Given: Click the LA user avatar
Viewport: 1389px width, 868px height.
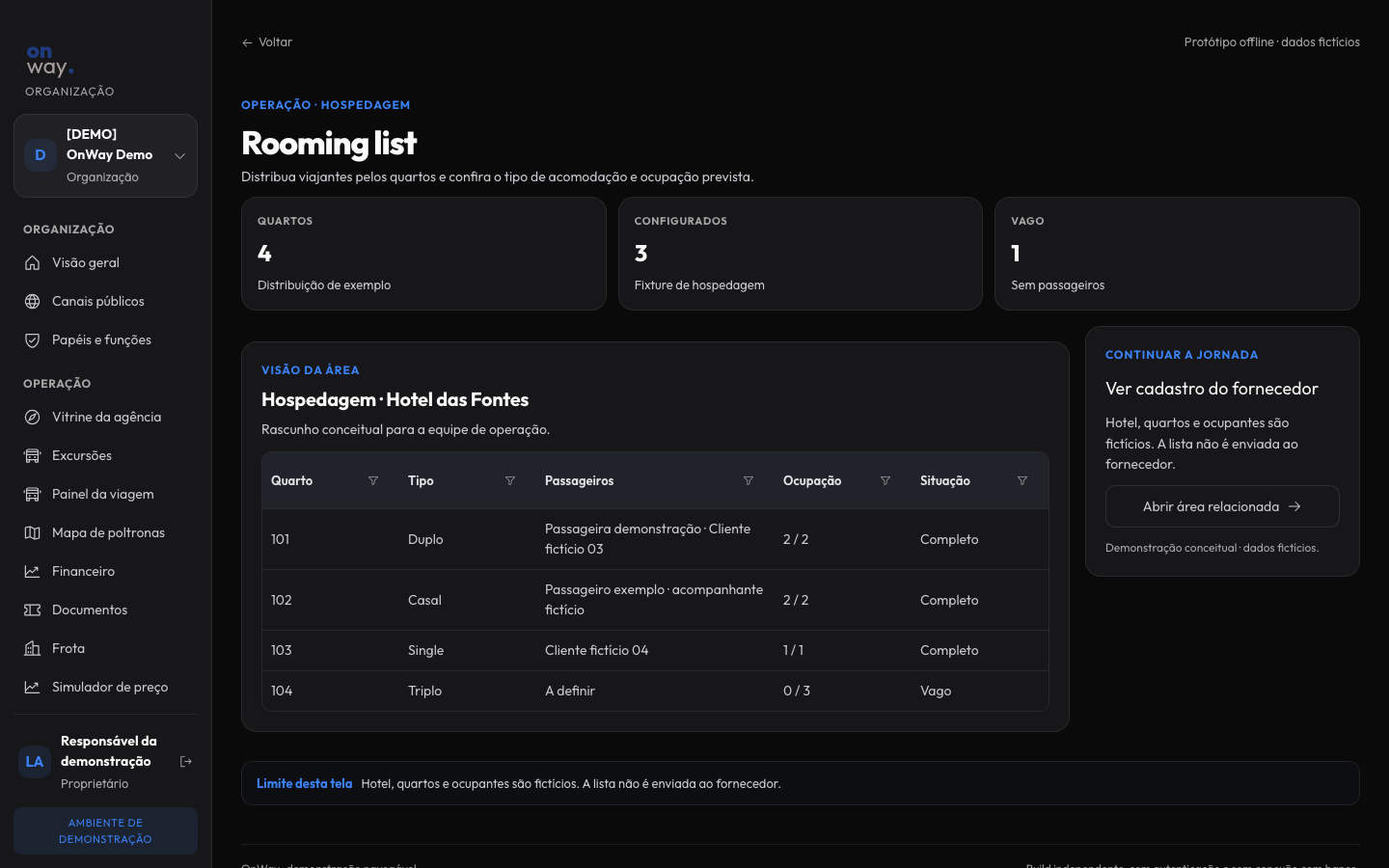Looking at the screenshot, I should [35, 762].
